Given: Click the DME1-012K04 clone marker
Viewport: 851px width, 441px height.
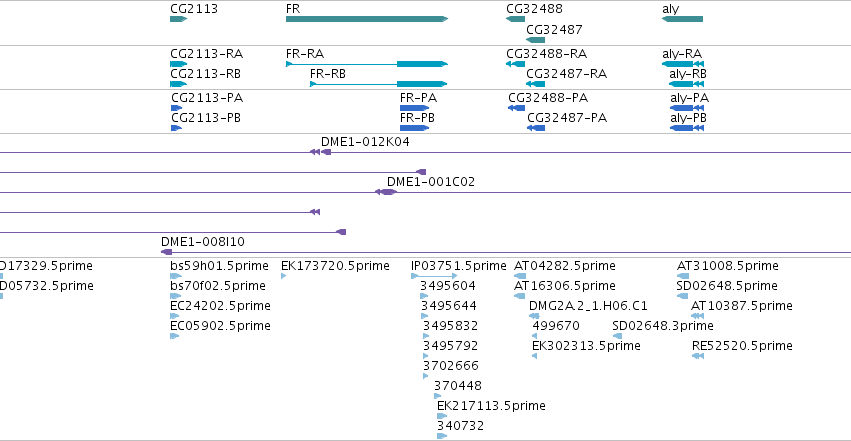Looking at the screenshot, I should tap(320, 152).
